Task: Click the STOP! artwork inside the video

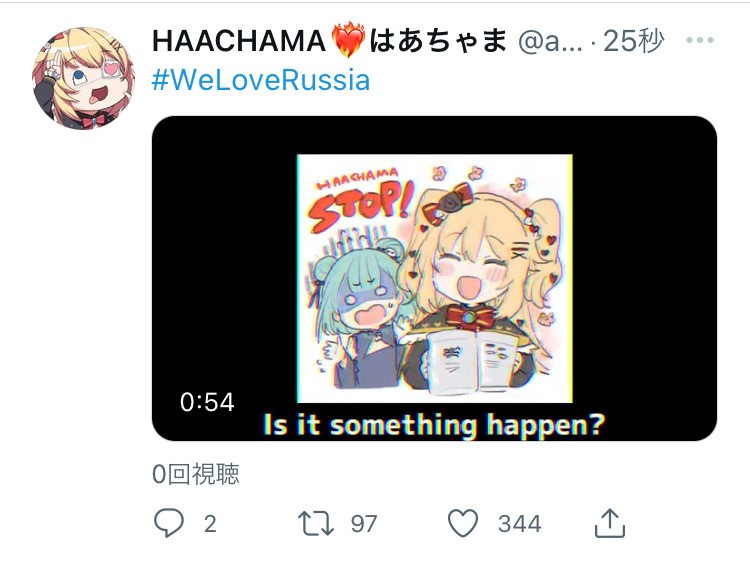Action: click(361, 201)
